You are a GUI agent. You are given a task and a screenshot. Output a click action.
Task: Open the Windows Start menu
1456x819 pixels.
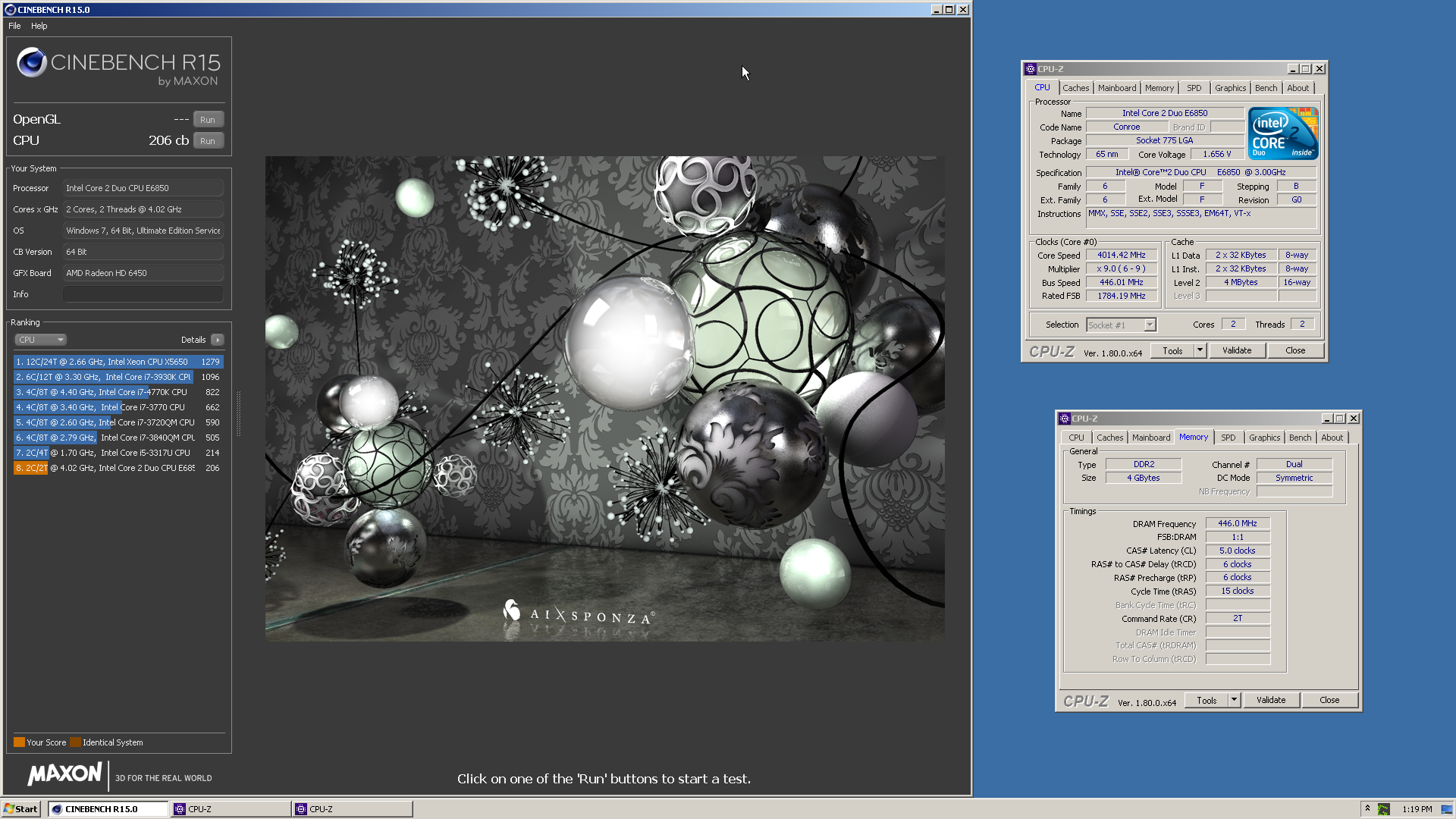click(x=21, y=809)
